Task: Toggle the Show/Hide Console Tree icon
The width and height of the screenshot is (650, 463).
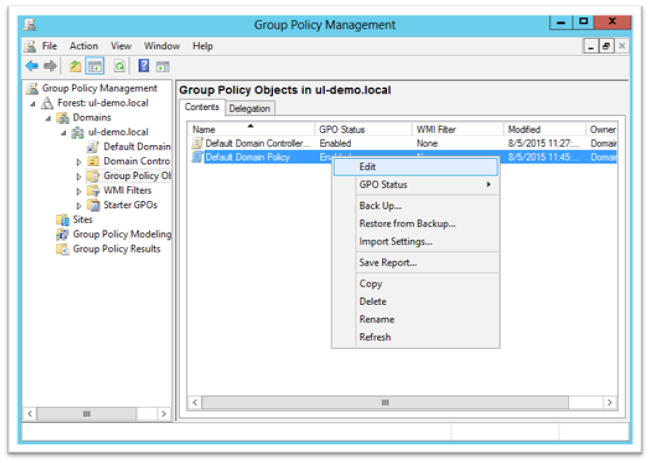Action: tap(95, 66)
